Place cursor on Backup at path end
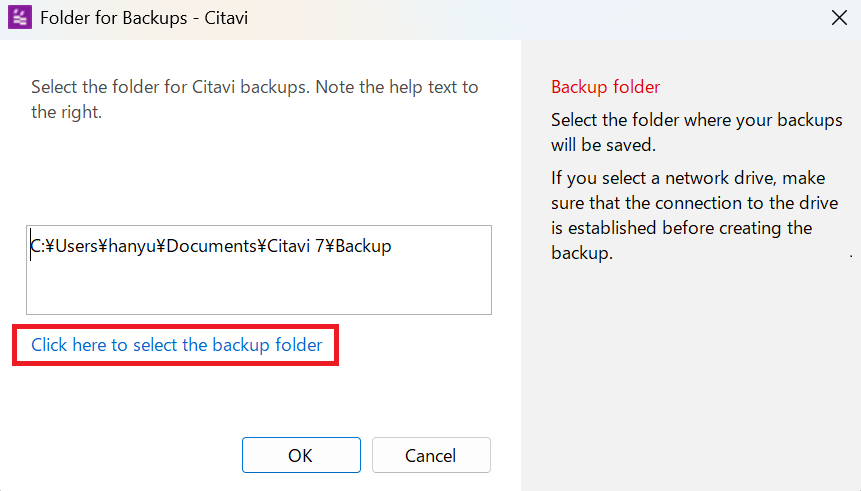The image size is (861, 491). tap(364, 246)
